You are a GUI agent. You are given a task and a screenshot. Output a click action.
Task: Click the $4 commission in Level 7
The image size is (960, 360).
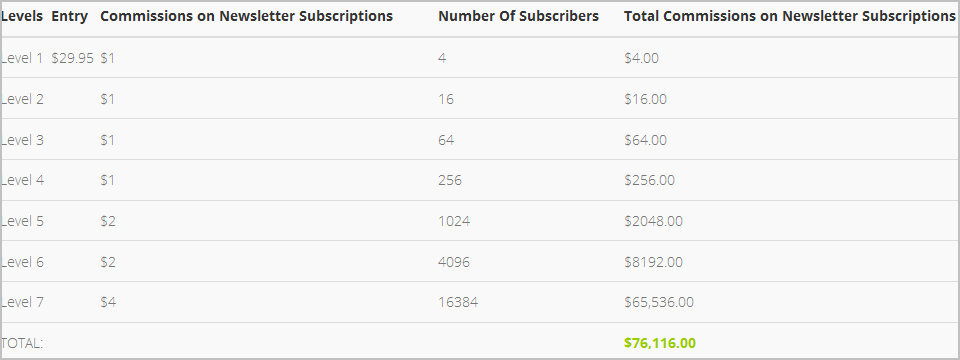click(108, 302)
